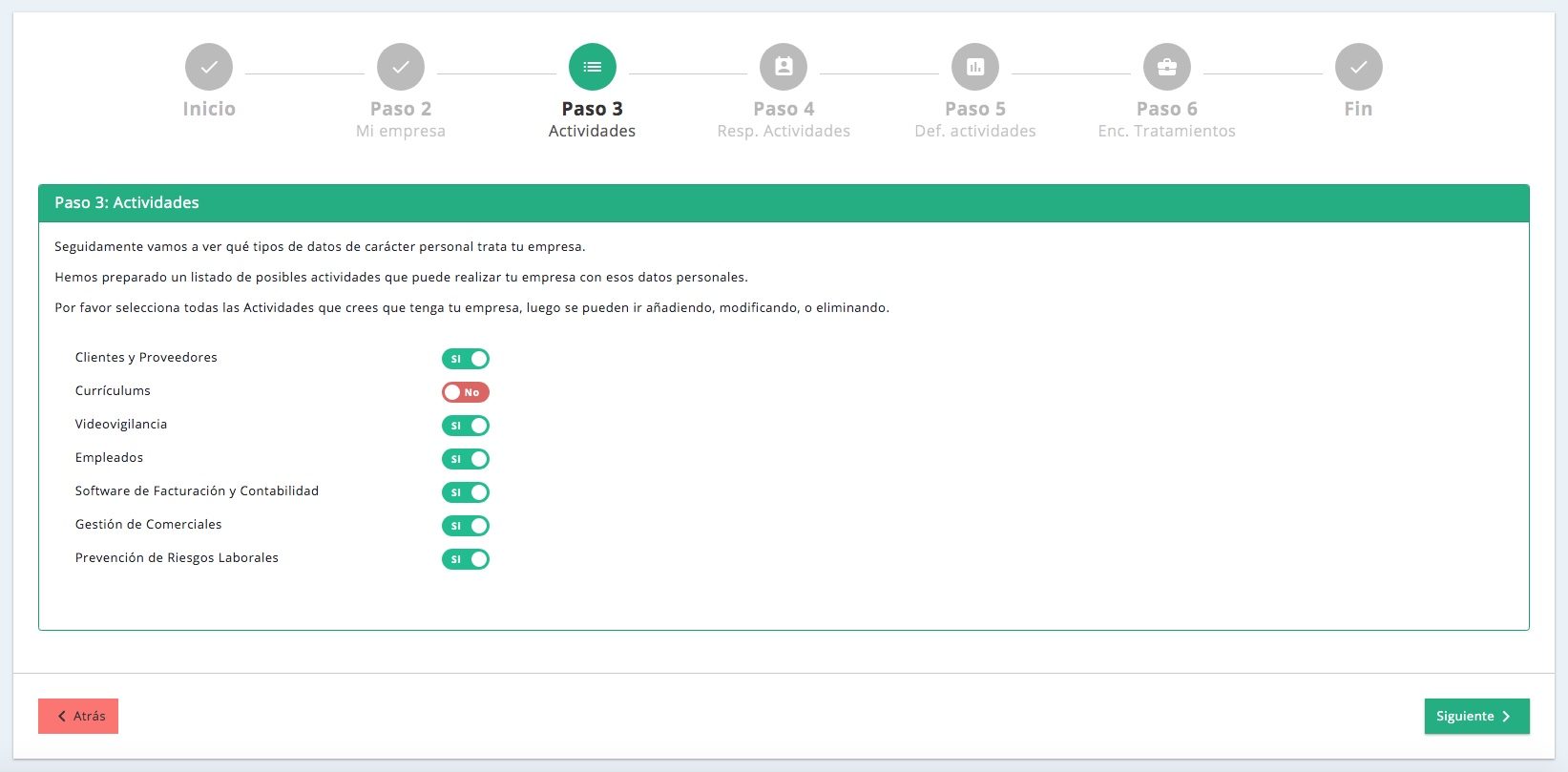
Task: Click the Paso 6 briefcase icon
Action: click(1167, 67)
